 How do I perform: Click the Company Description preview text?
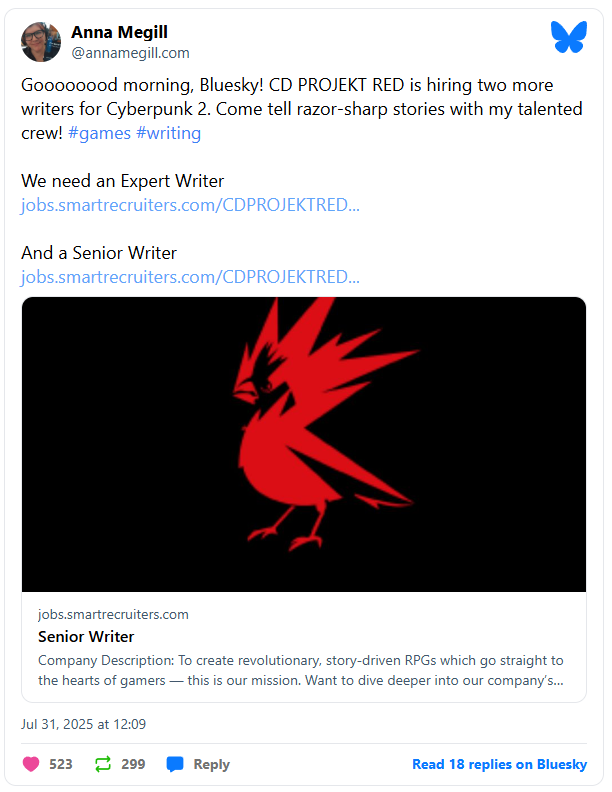click(300, 670)
